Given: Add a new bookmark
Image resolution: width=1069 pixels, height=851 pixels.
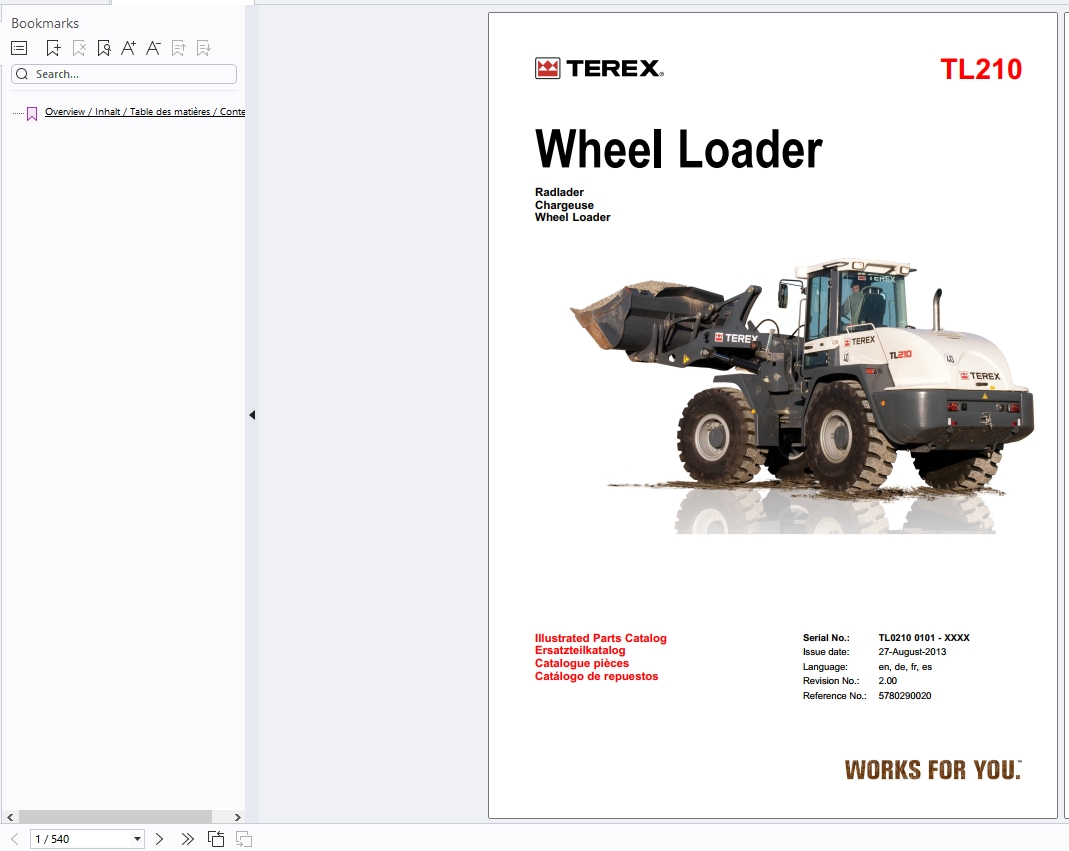Looking at the screenshot, I should pyautogui.click(x=53, y=48).
